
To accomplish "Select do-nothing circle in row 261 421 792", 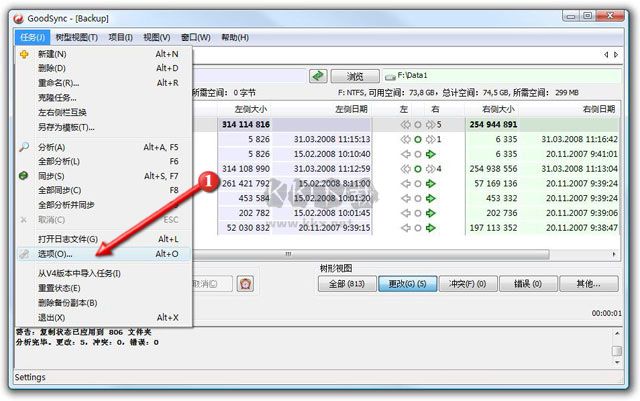I will pos(418,183).
